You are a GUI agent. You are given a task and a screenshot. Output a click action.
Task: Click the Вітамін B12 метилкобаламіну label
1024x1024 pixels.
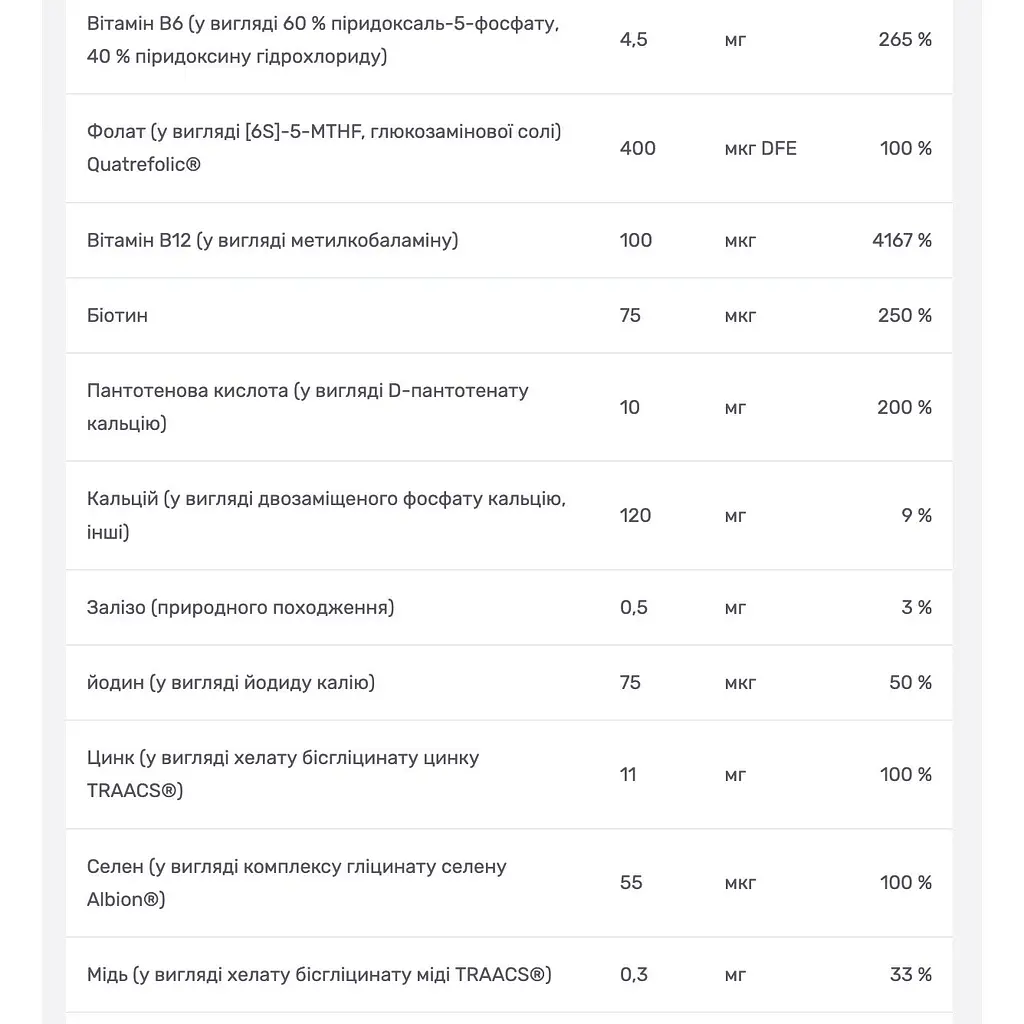point(272,240)
